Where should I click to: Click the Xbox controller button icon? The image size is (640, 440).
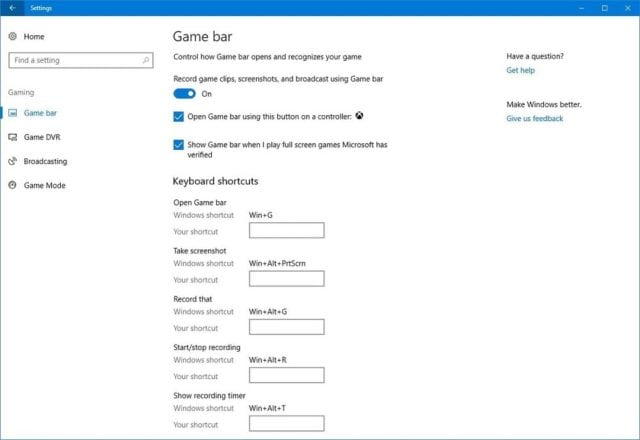(359, 116)
